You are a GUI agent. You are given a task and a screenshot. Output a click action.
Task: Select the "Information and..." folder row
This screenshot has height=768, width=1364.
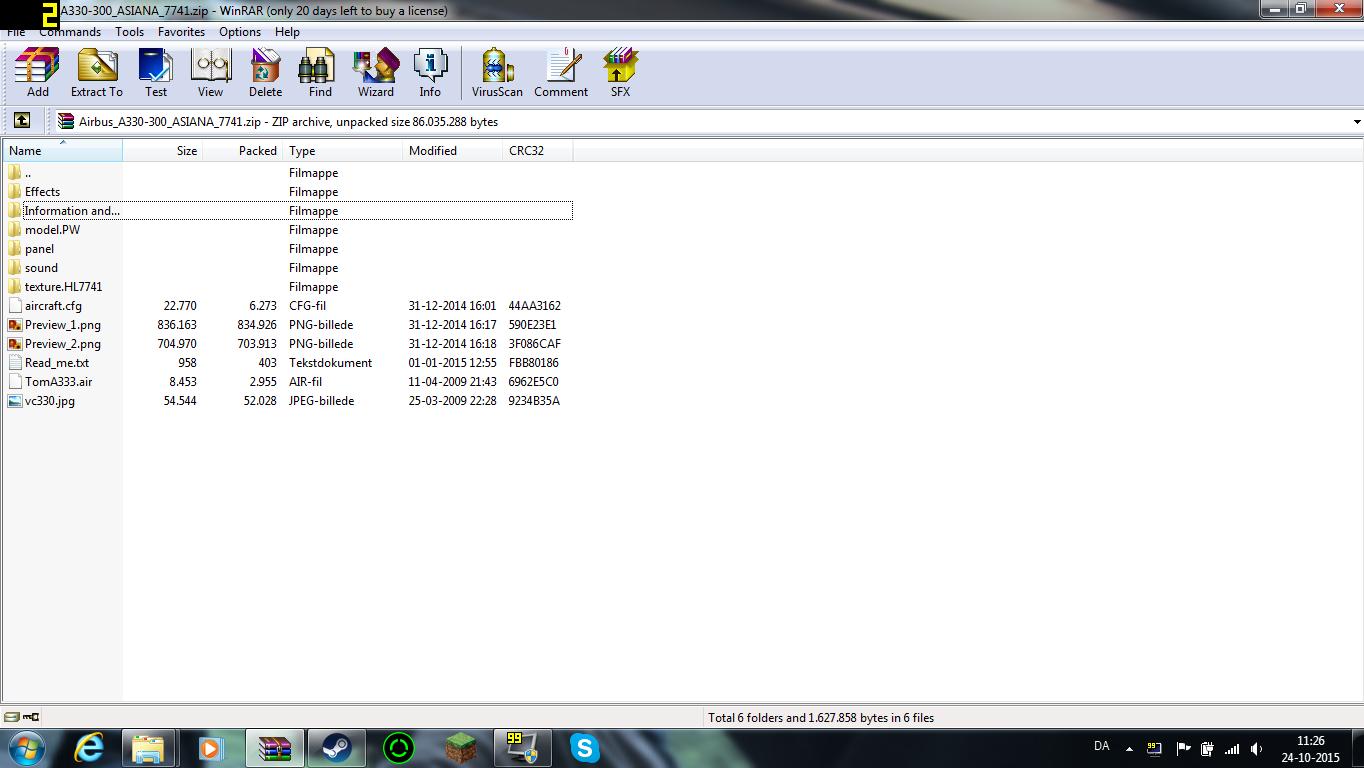289,211
